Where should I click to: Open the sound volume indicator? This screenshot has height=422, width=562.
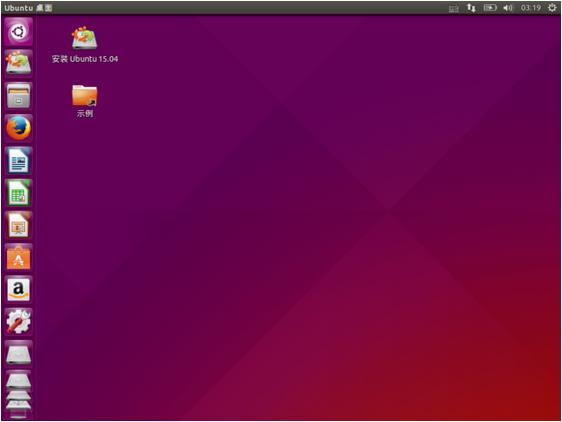pos(508,8)
